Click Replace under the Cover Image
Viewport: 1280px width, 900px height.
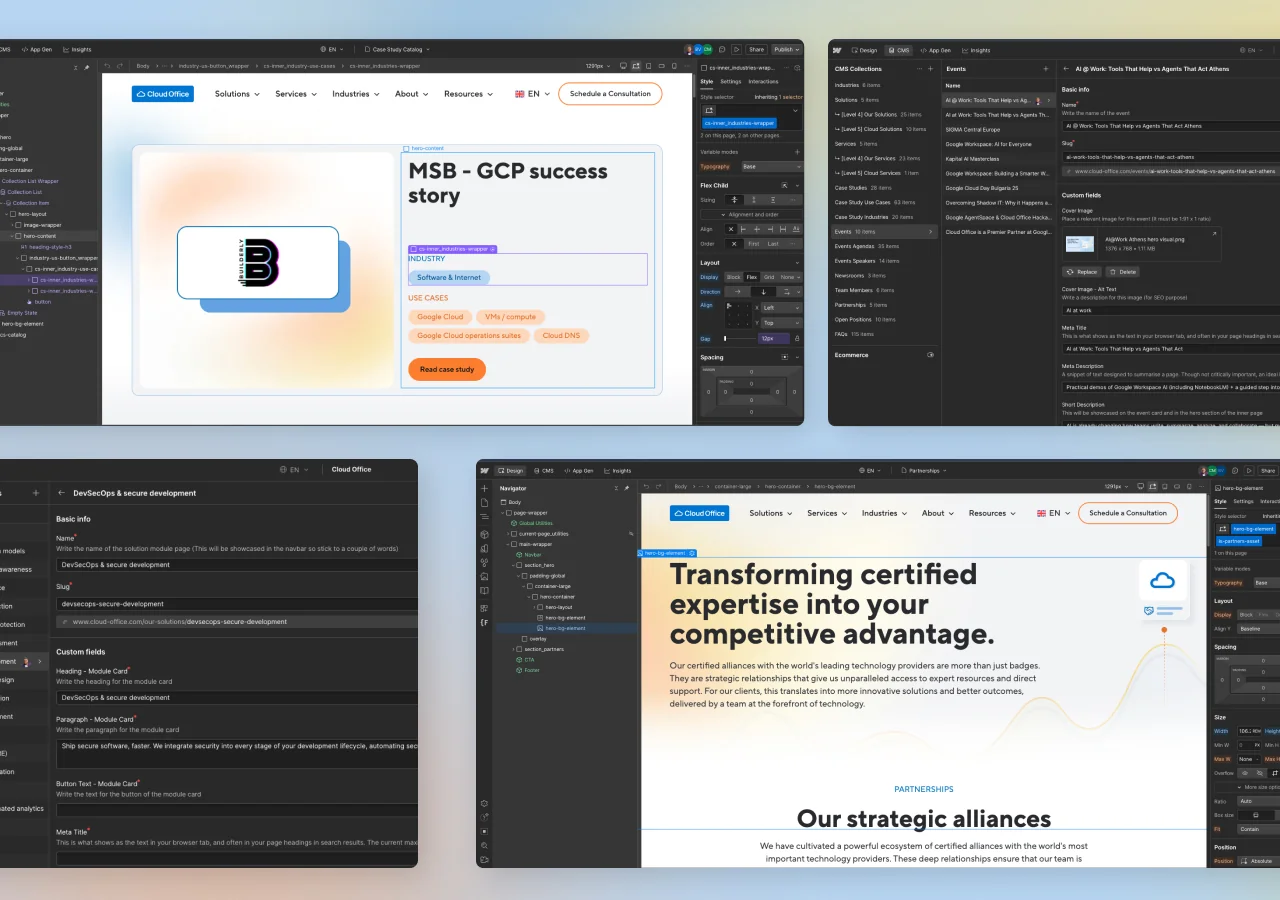tap(1082, 271)
